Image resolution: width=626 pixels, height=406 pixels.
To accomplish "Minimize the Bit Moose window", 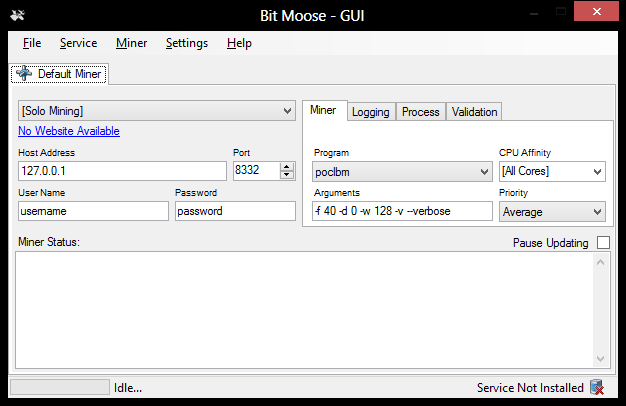I will 534,12.
